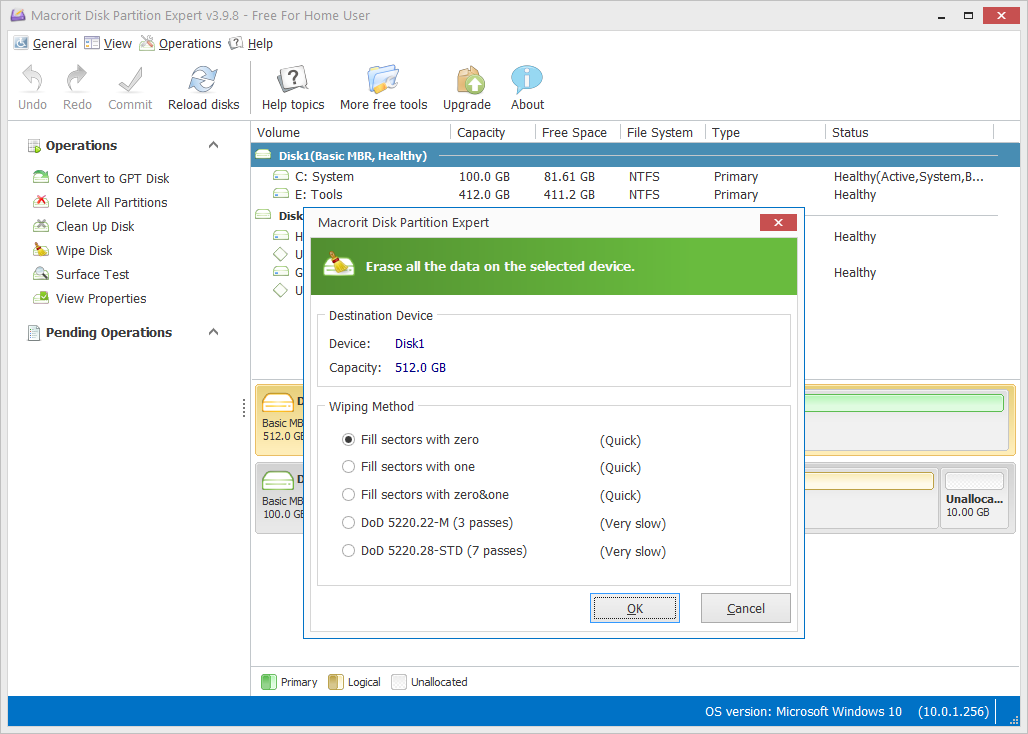This screenshot has height=734, width=1028.
Task: Sort by Free Space column header
Action: pos(578,132)
